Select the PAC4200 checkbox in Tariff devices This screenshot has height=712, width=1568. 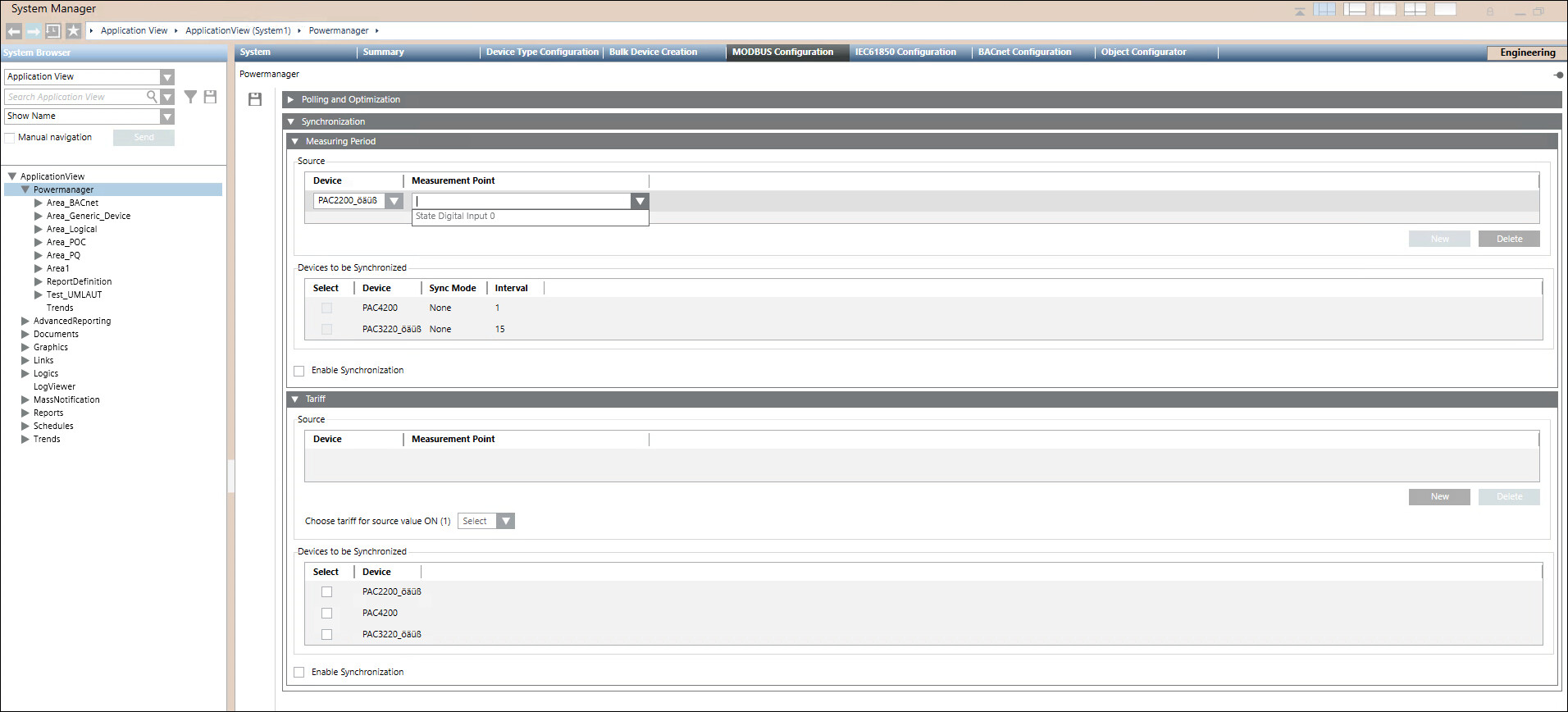pos(326,613)
